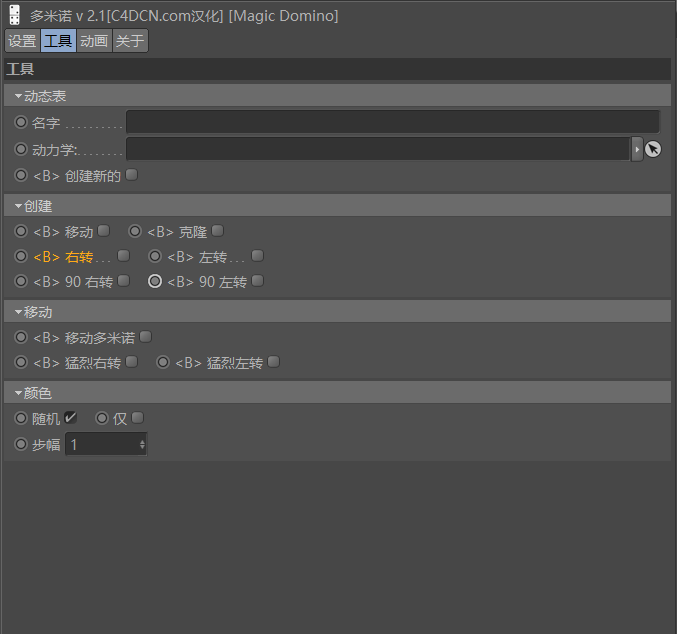
Task: Click the 步幅 value field
Action: tap(102, 444)
